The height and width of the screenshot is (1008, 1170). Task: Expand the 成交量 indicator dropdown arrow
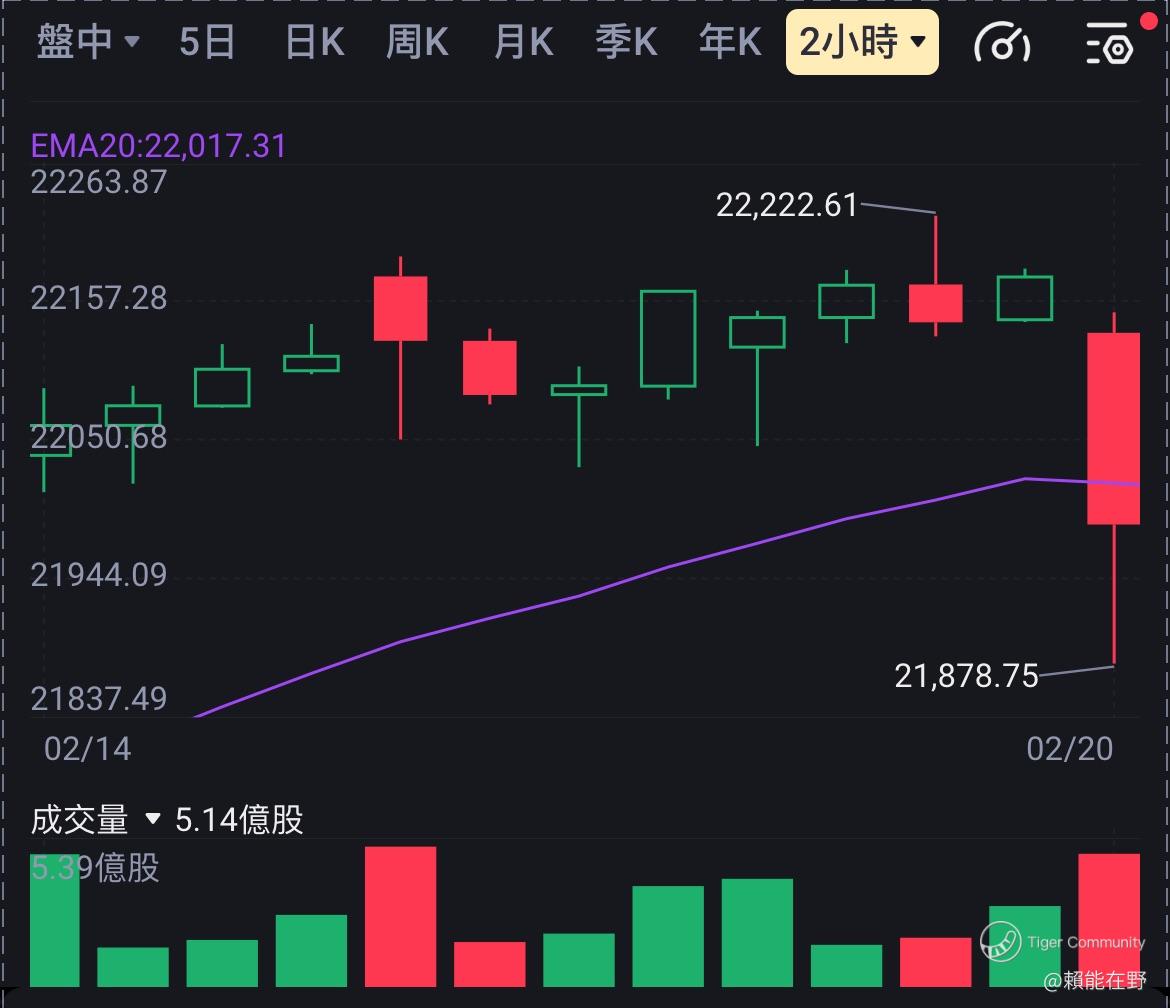click(152, 819)
